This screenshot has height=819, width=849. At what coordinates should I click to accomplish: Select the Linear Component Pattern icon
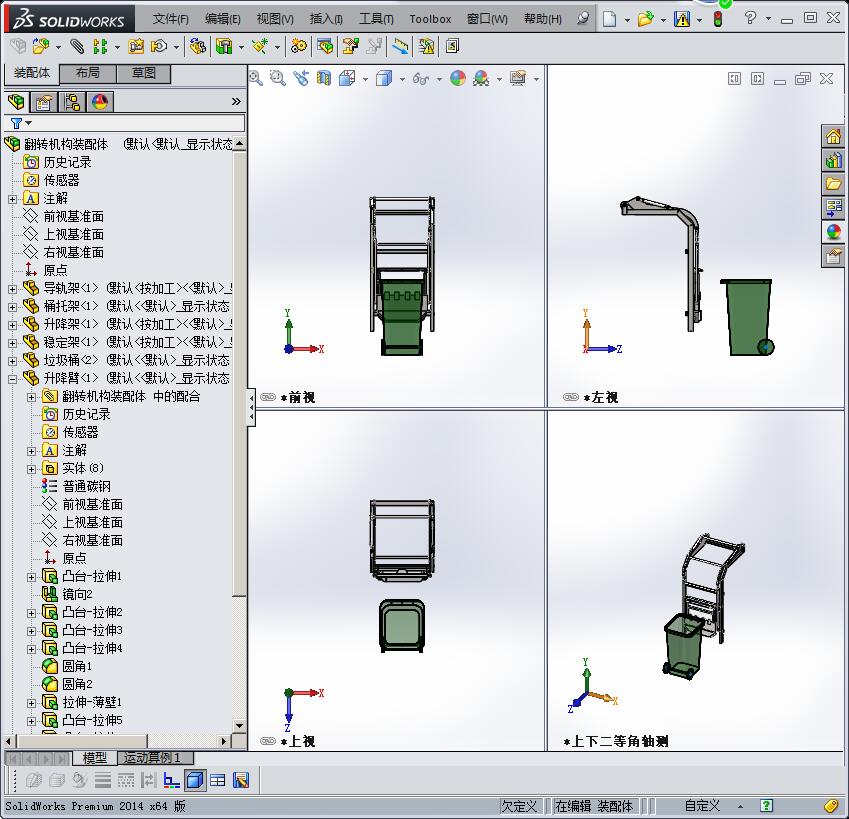pyautogui.click(x=100, y=47)
